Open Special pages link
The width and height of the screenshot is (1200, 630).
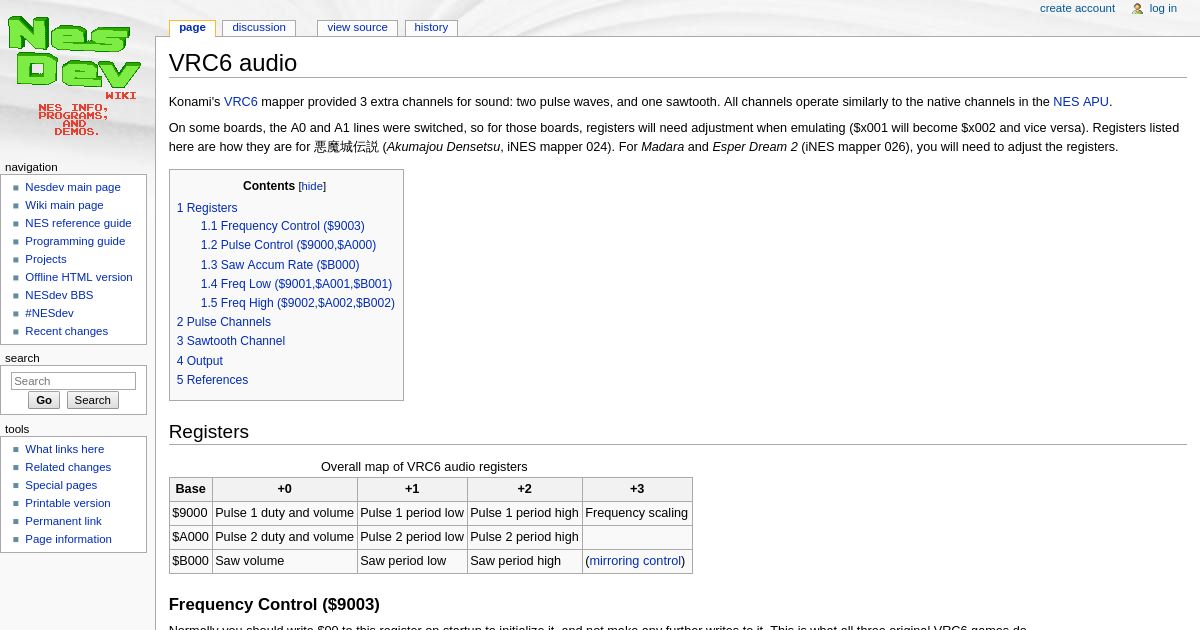click(61, 485)
